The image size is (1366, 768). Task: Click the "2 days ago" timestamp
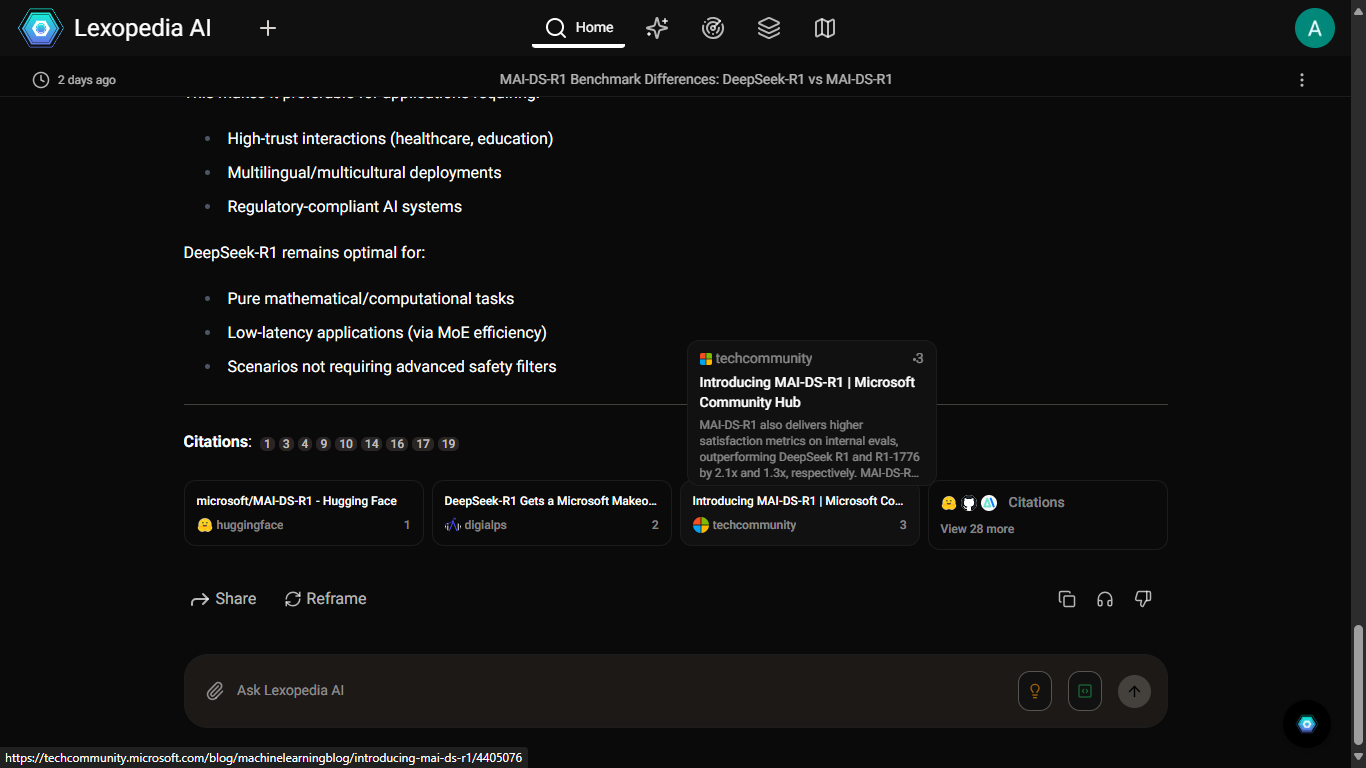click(x=87, y=80)
